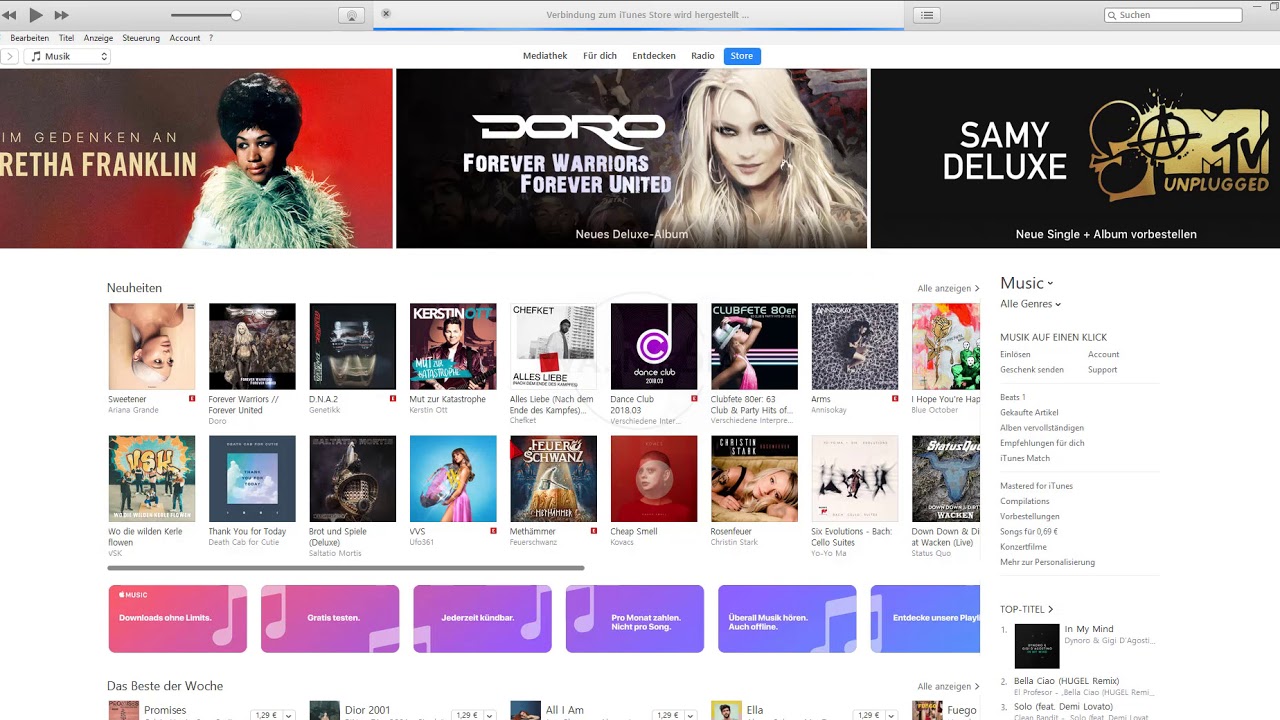Open the Alles Liebe album by Chefket

[x=553, y=346]
